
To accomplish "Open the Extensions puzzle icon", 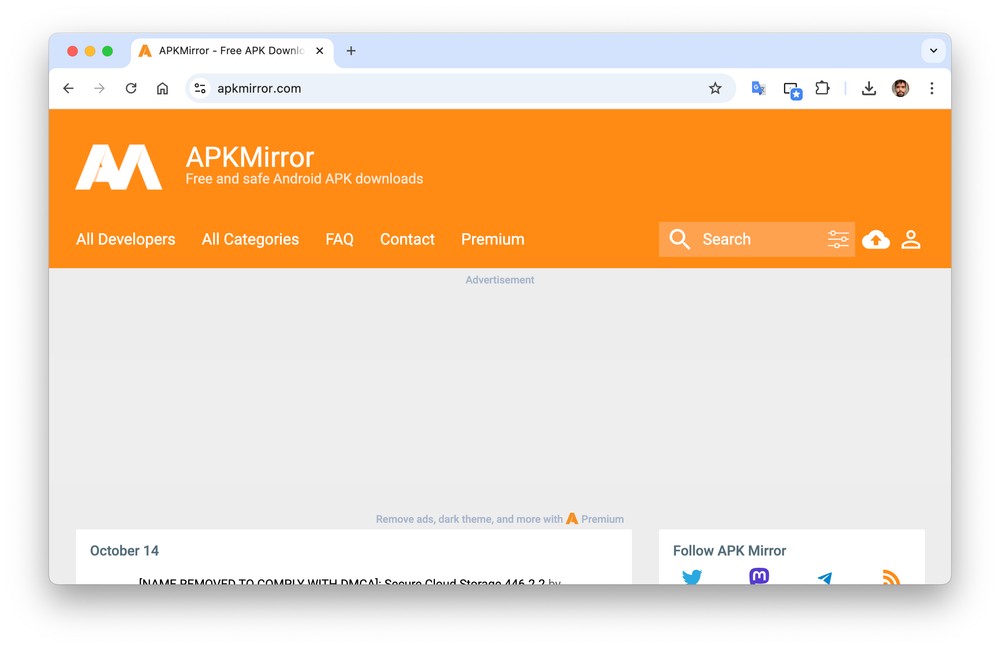I will point(823,88).
